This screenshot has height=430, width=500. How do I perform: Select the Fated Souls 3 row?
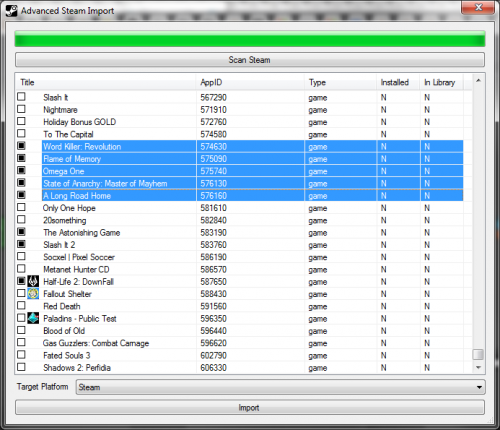[x=240, y=356]
